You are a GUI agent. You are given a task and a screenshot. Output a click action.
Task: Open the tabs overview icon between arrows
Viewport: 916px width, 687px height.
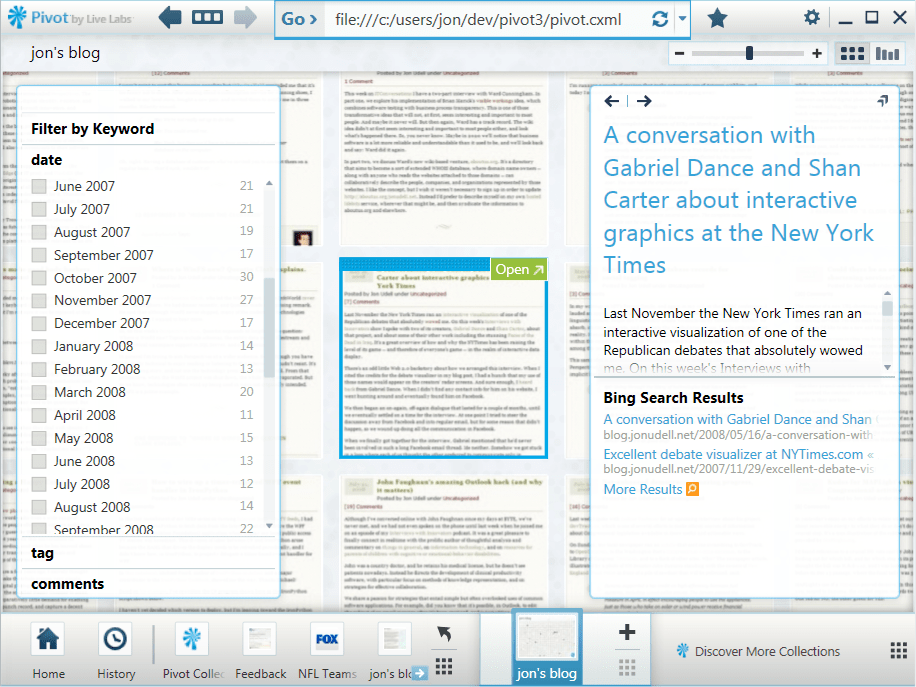[x=207, y=18]
